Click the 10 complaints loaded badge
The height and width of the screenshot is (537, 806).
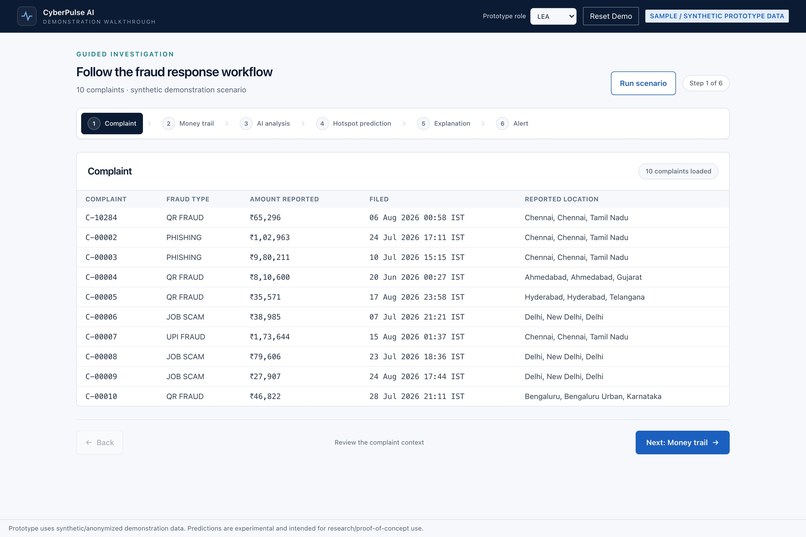point(678,171)
